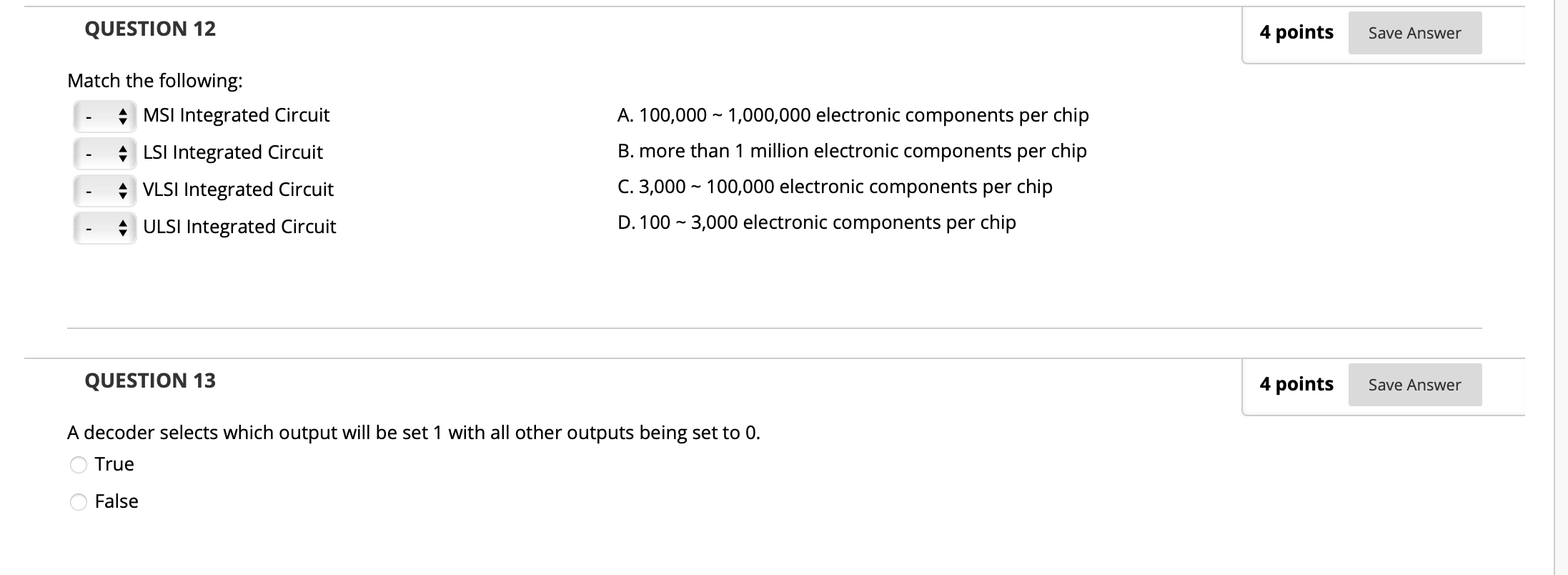Click the Match the following prompt

click(154, 80)
